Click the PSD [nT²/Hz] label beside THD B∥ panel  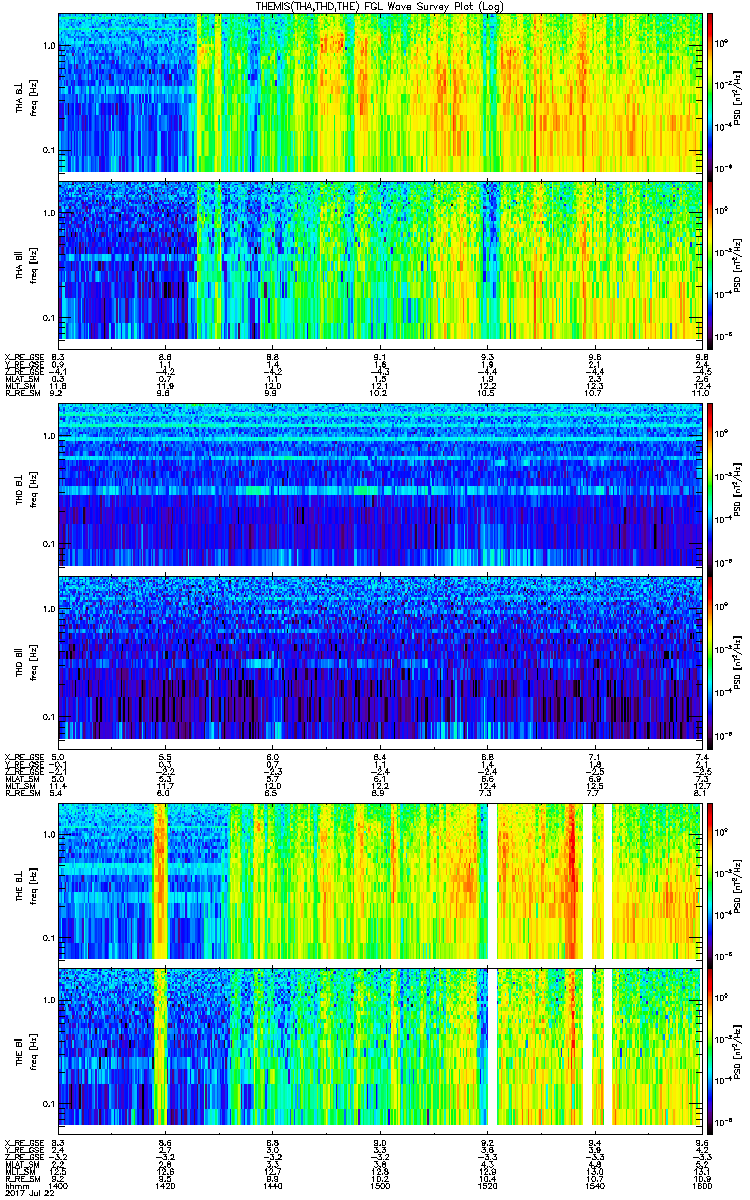coord(739,661)
